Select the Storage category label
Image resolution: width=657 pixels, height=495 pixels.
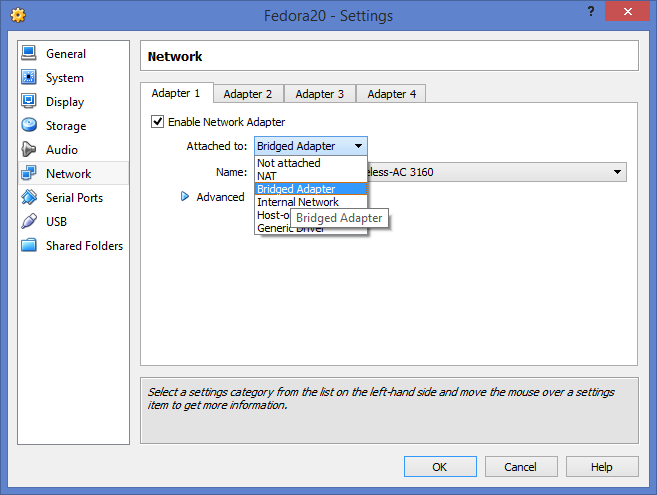coord(66,126)
